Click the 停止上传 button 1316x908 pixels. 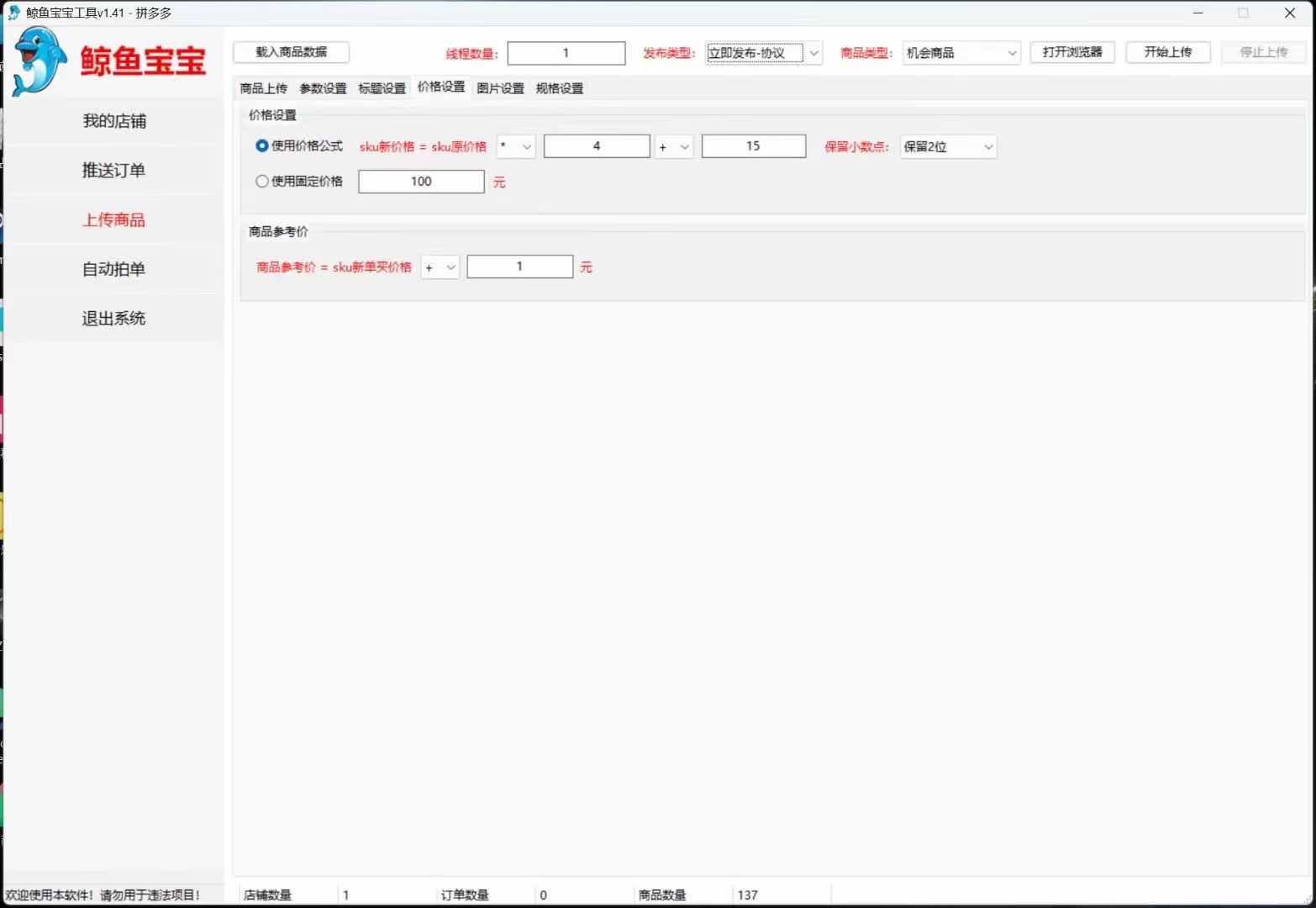[x=1263, y=52]
